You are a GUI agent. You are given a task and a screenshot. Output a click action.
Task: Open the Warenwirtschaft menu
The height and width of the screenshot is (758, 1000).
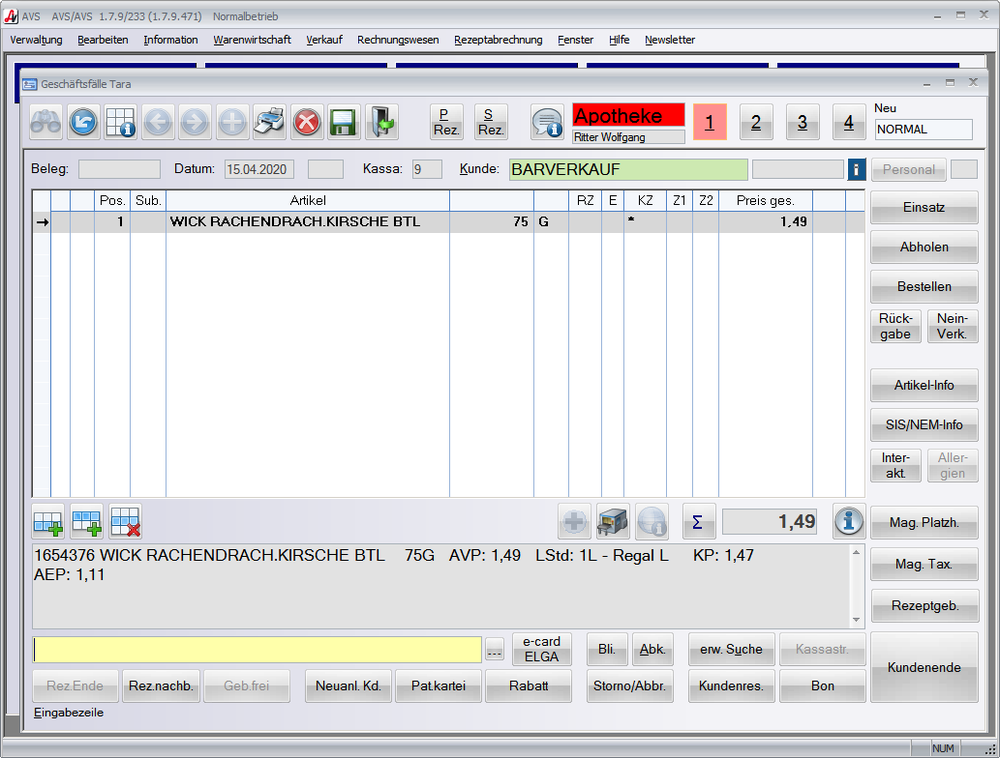252,40
